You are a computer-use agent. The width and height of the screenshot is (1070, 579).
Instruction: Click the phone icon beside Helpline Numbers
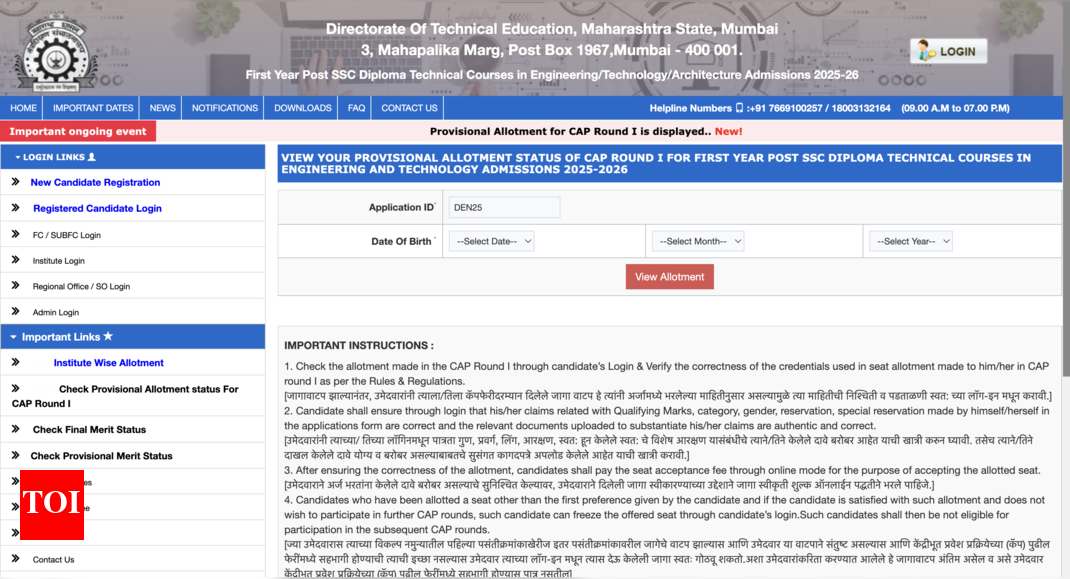pyautogui.click(x=739, y=108)
